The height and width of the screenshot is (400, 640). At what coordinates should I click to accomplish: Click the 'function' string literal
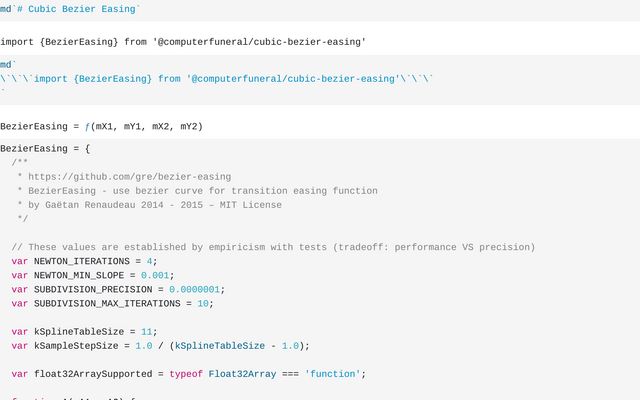334,374
